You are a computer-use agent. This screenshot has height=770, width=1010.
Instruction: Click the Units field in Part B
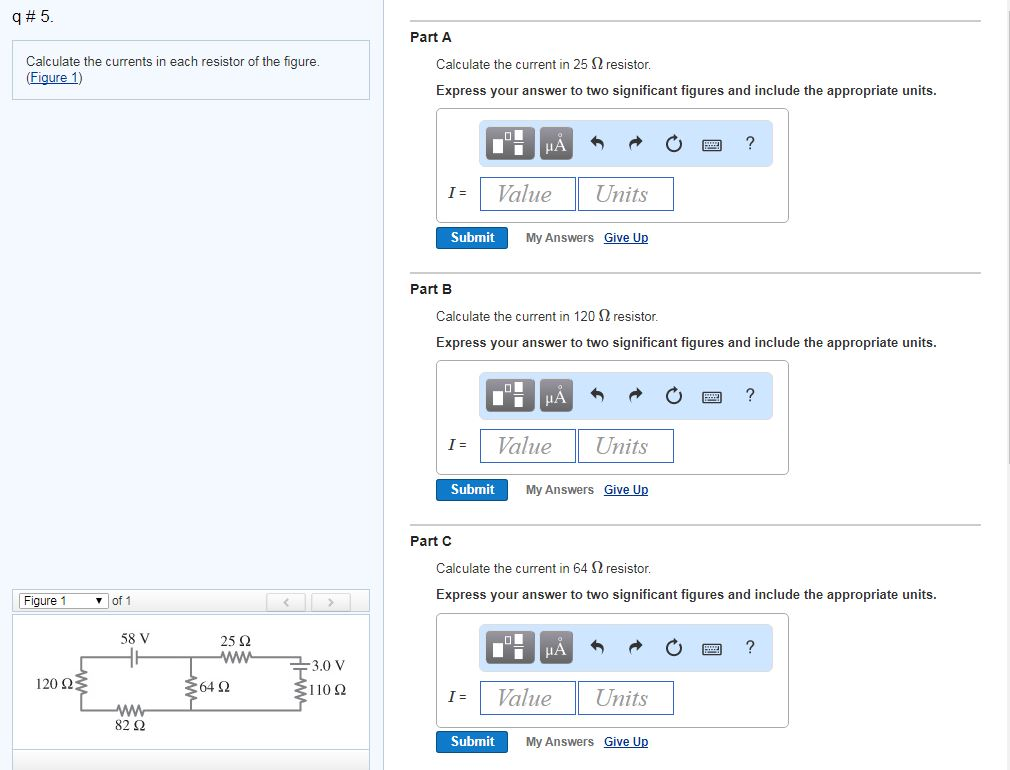[625, 445]
